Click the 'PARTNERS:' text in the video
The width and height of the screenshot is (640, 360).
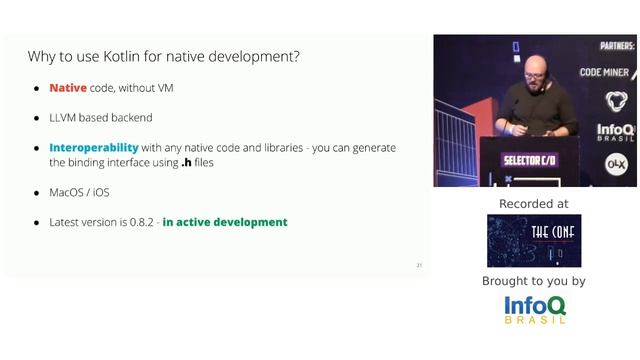tap(617, 46)
